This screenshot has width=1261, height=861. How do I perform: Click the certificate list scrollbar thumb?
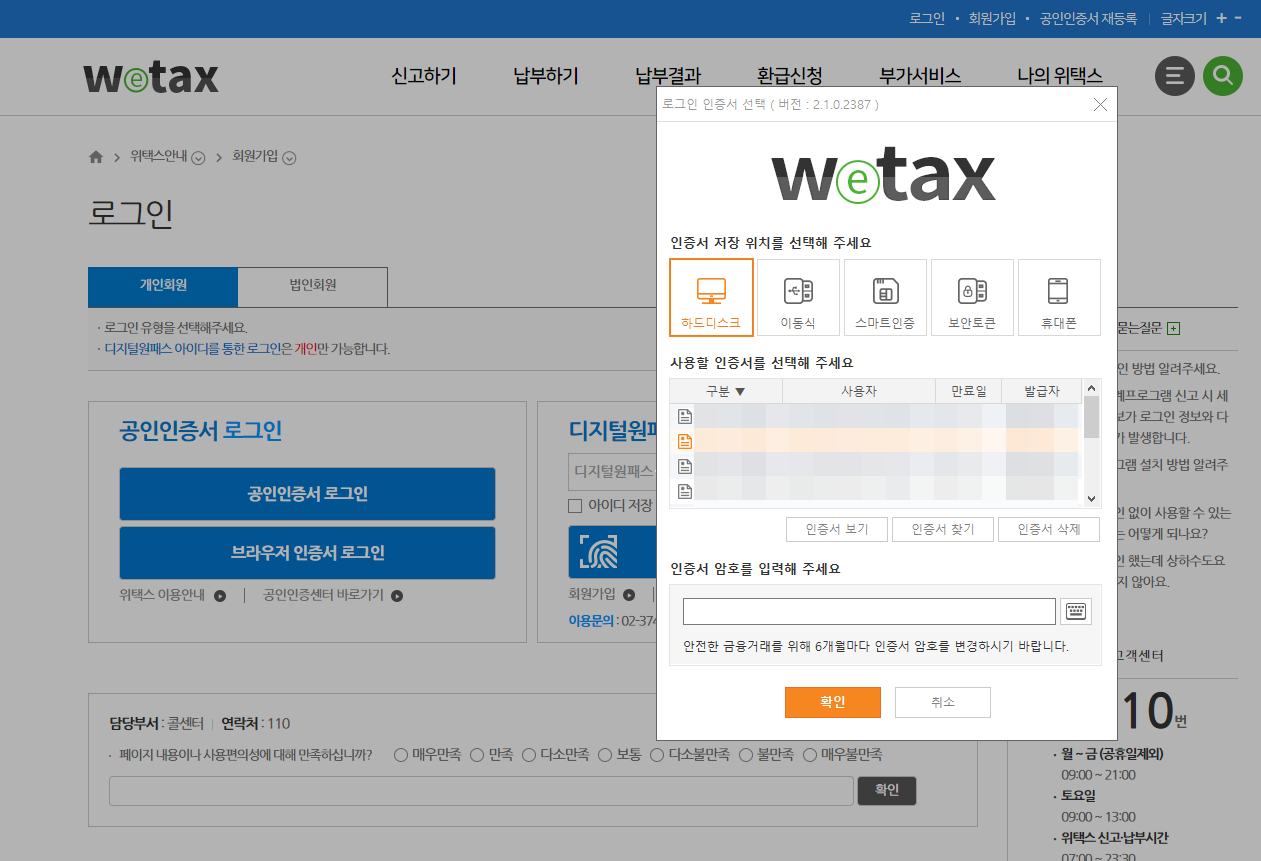(1091, 417)
